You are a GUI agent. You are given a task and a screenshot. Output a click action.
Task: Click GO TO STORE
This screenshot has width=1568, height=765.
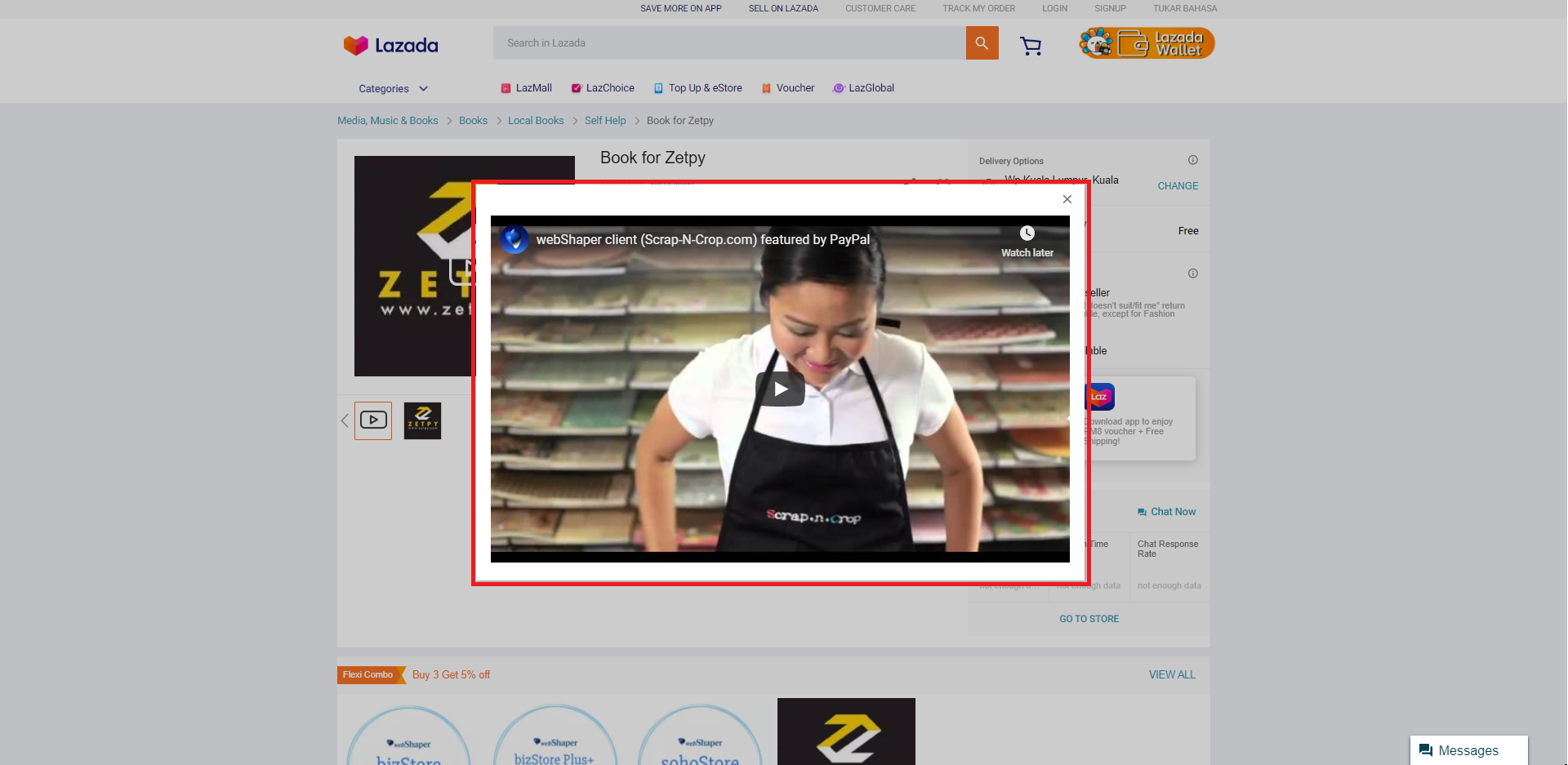point(1089,619)
